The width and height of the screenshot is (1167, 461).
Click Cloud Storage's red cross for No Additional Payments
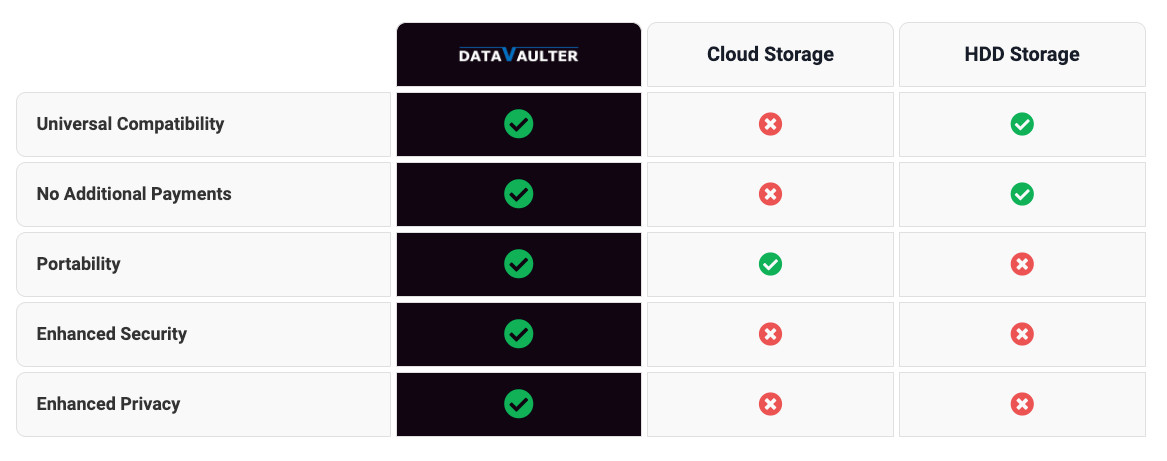click(770, 194)
